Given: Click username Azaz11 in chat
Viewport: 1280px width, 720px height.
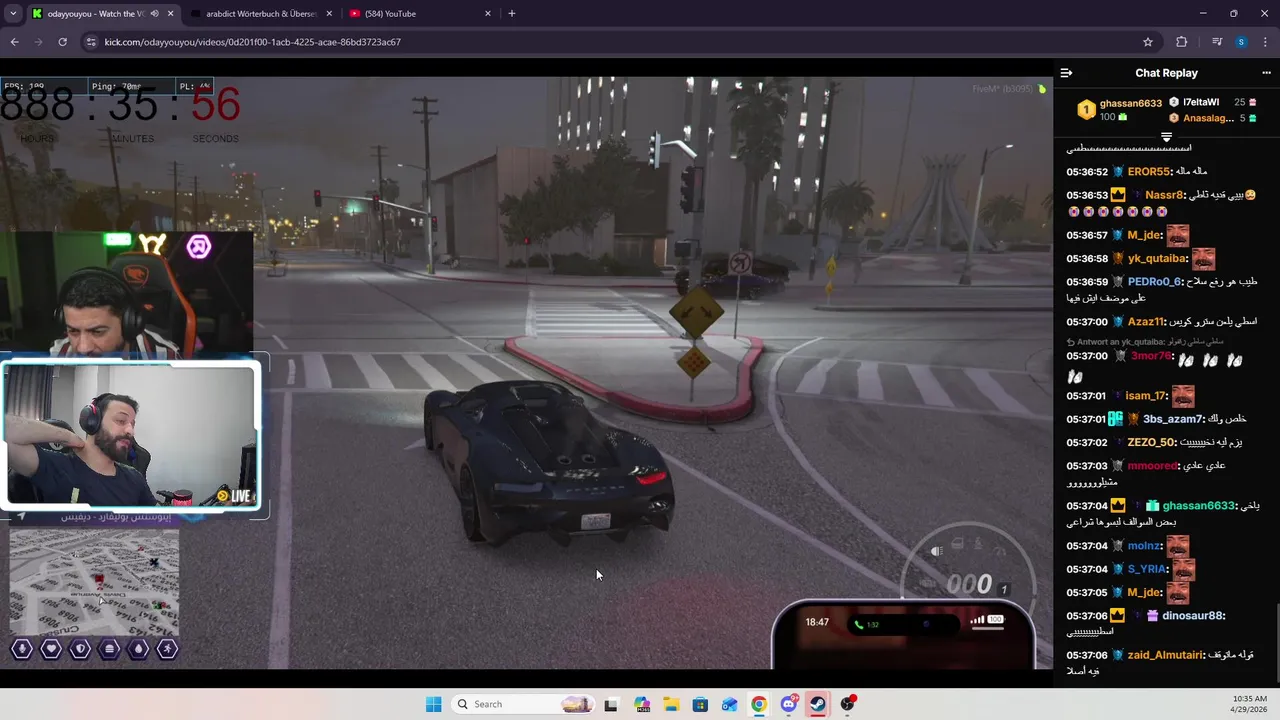Looking at the screenshot, I should (x=1145, y=322).
